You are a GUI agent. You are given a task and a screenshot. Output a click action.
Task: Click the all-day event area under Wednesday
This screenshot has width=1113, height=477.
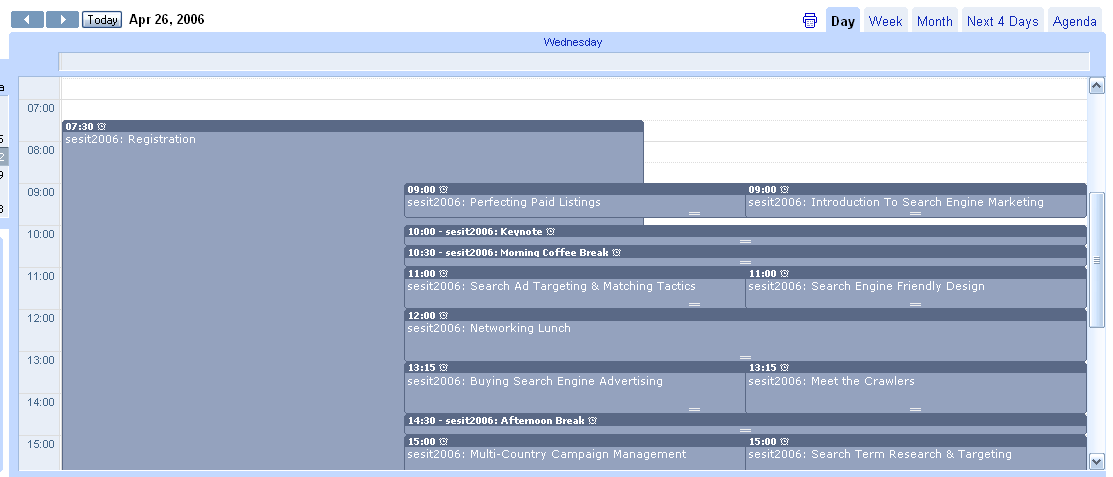(574, 62)
